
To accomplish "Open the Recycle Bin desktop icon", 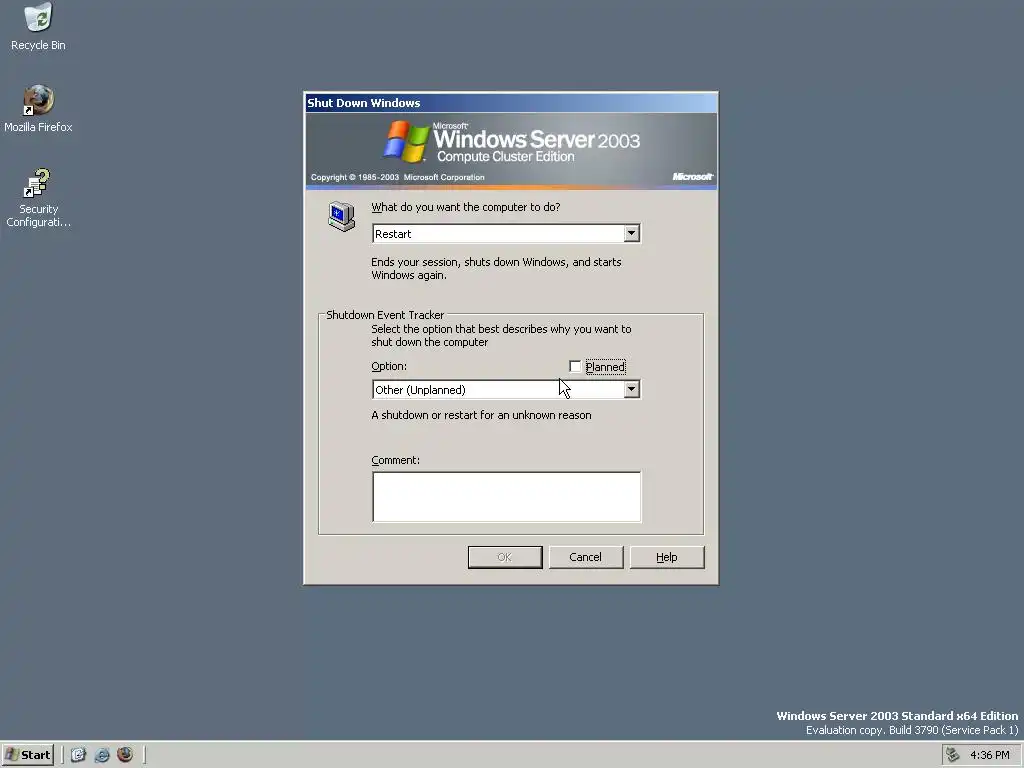I will 39,27.
